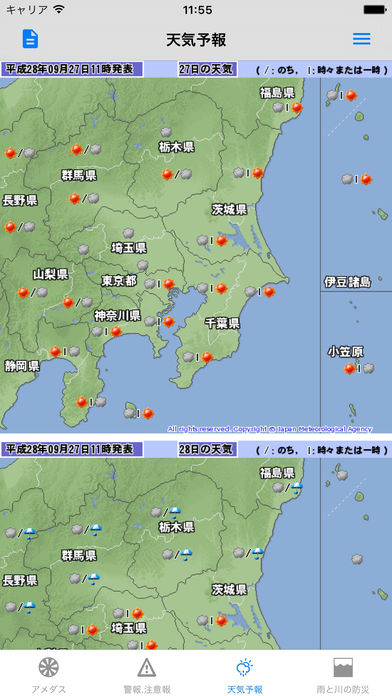Tap the Wi-Fi icon in the status bar
Viewport: 392px width, 696px height.
click(58, 9)
